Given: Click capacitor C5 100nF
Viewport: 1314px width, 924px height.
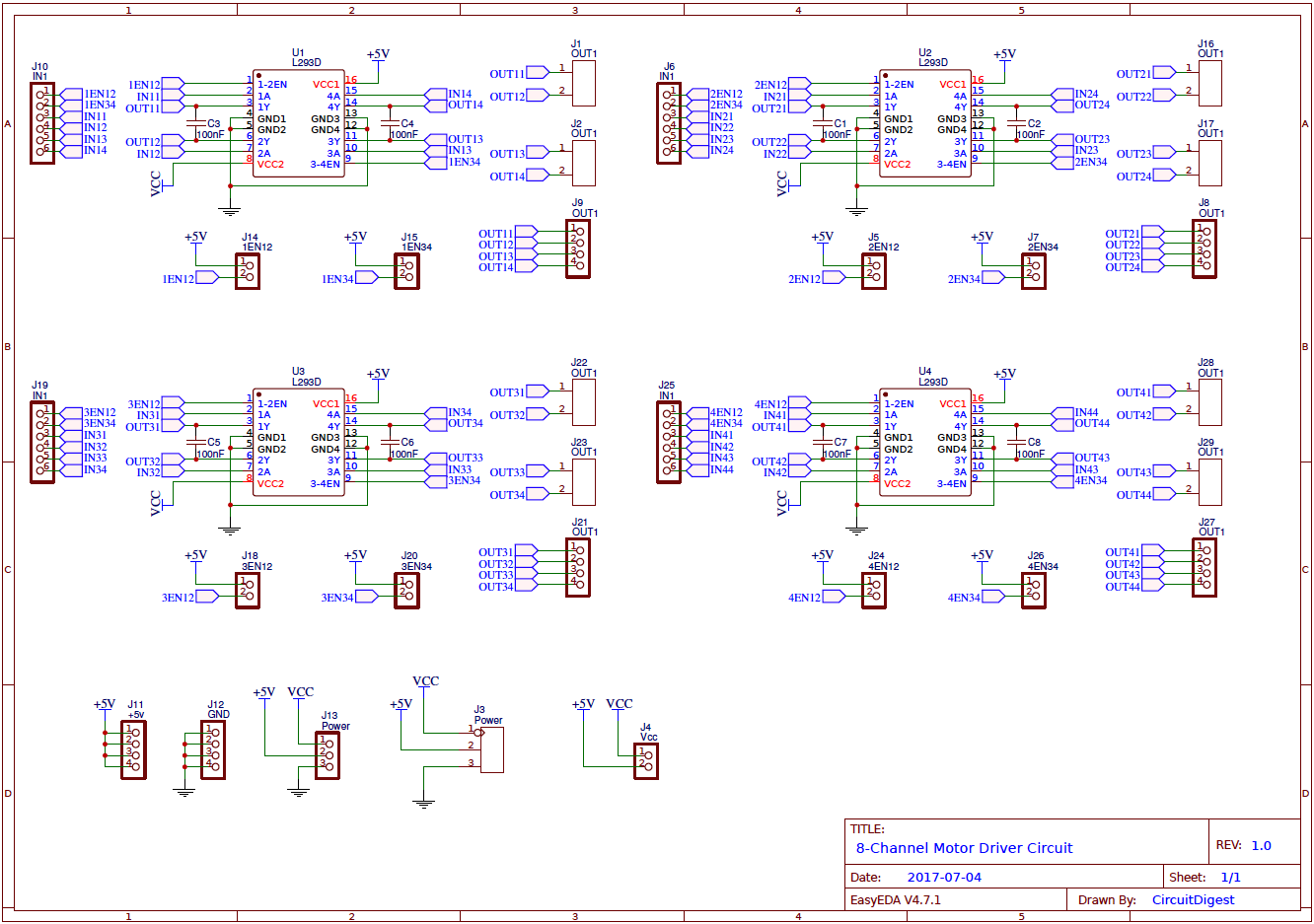Looking at the screenshot, I should click(196, 443).
